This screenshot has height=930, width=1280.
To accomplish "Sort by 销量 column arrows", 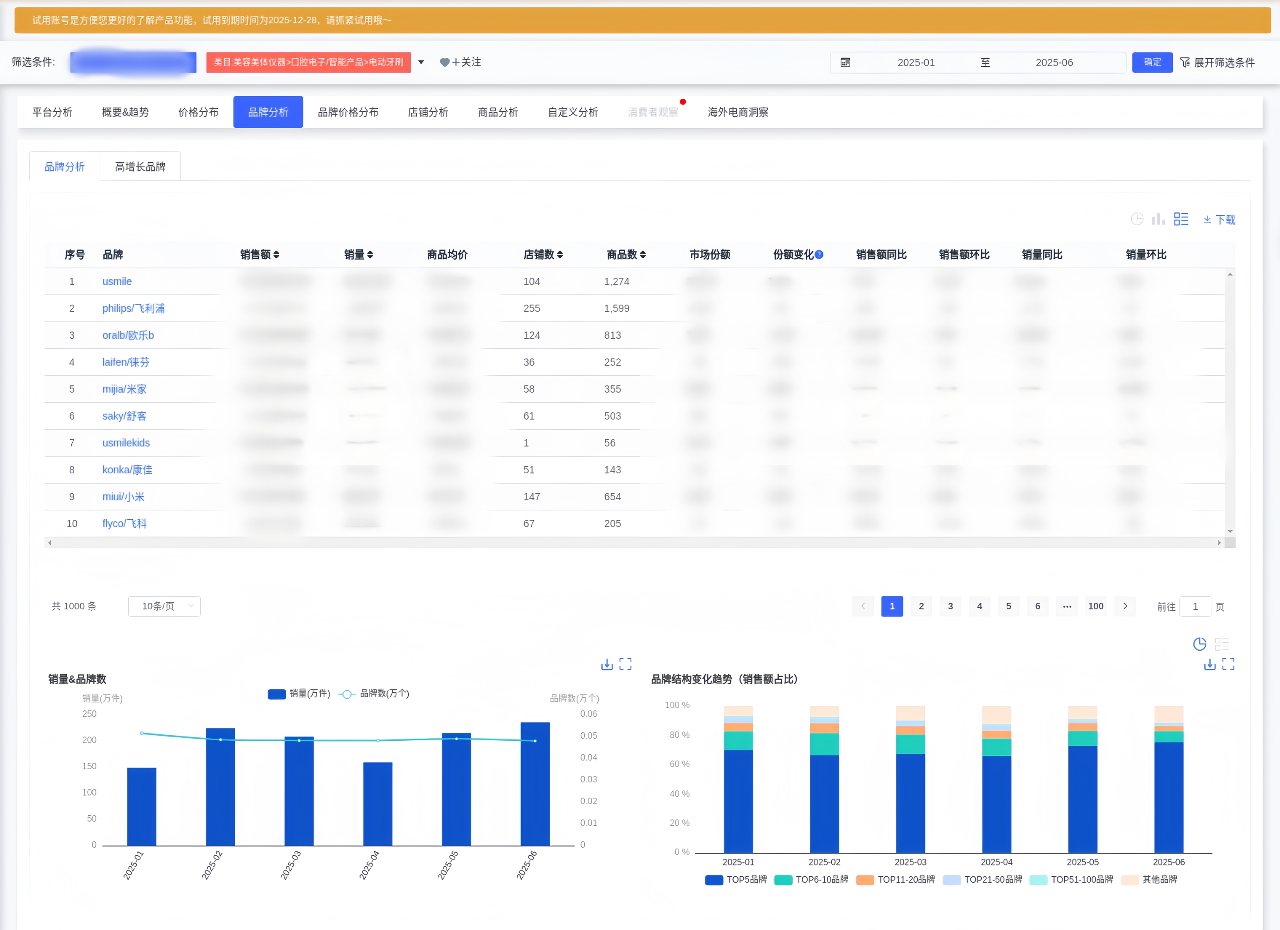I will coord(370,255).
